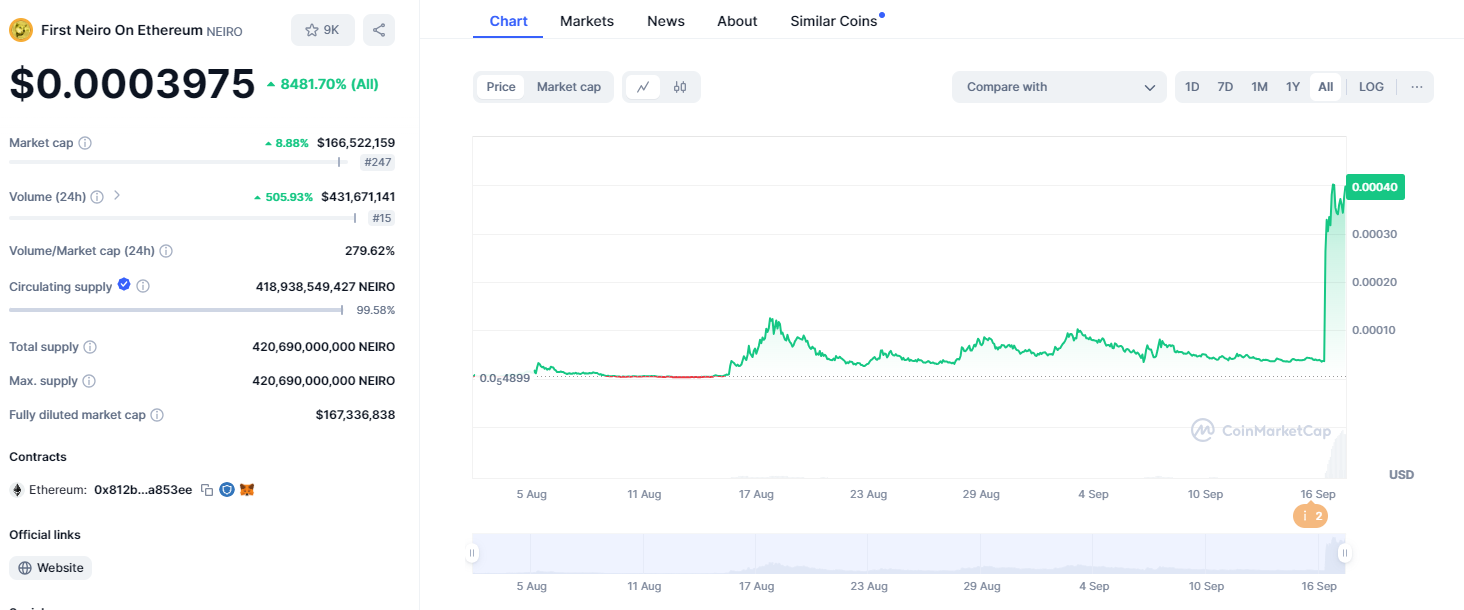Open the event marker labeled 2 on chart
1464x610 pixels.
(x=1310, y=516)
